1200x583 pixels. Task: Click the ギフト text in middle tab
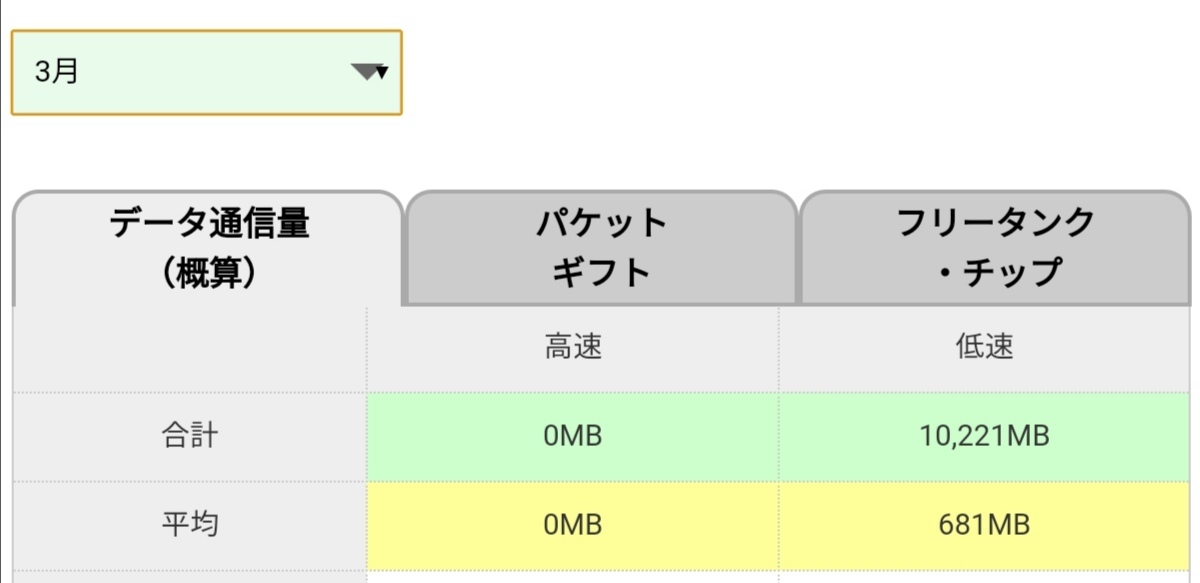[x=601, y=273]
